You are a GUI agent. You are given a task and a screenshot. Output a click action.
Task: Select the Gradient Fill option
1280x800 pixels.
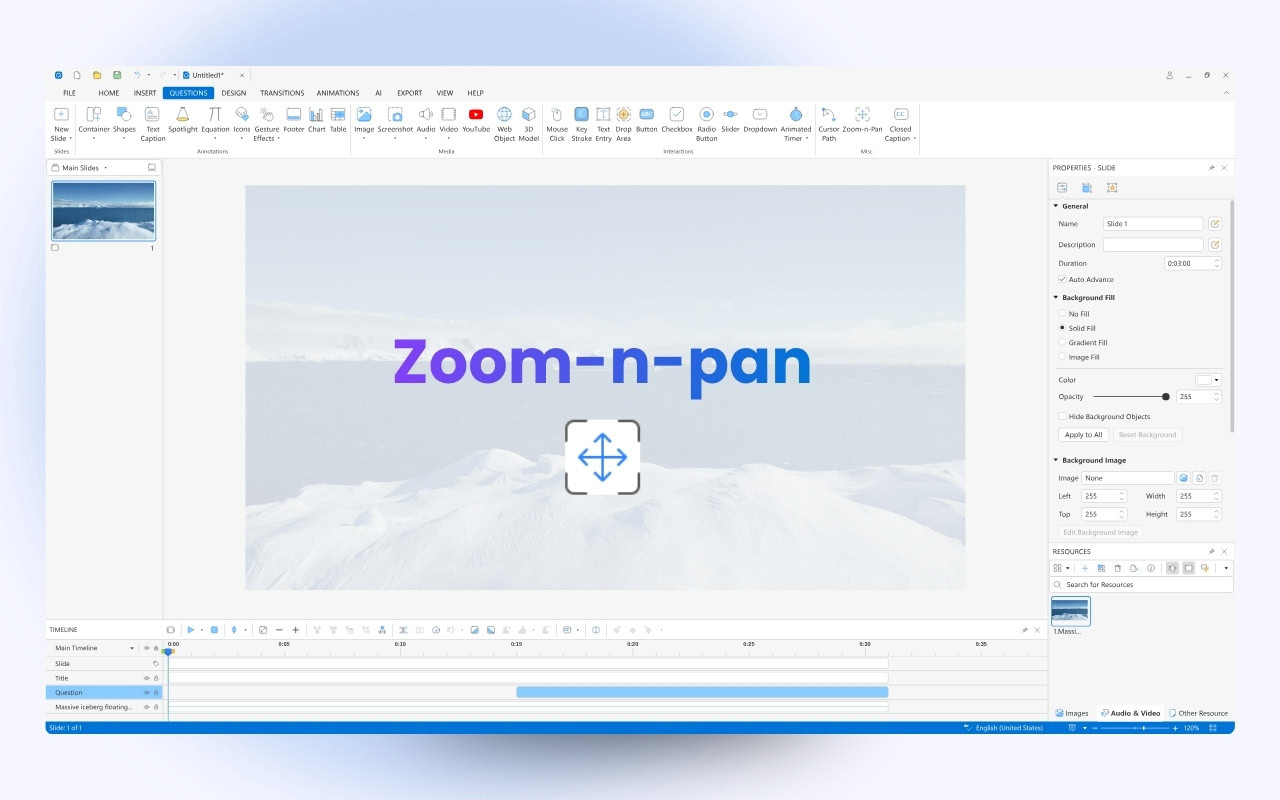point(1062,343)
